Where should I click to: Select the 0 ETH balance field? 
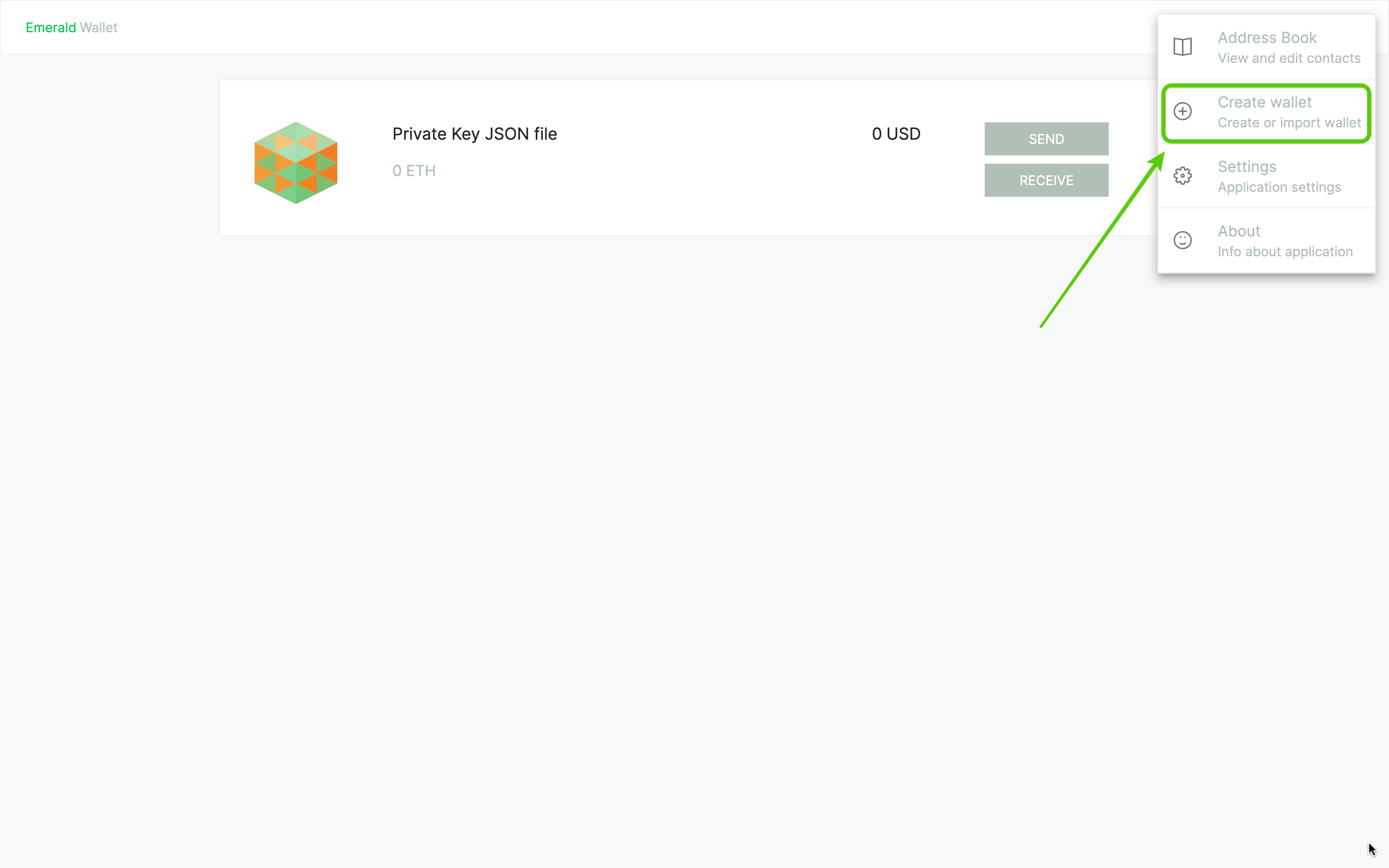pos(414,170)
